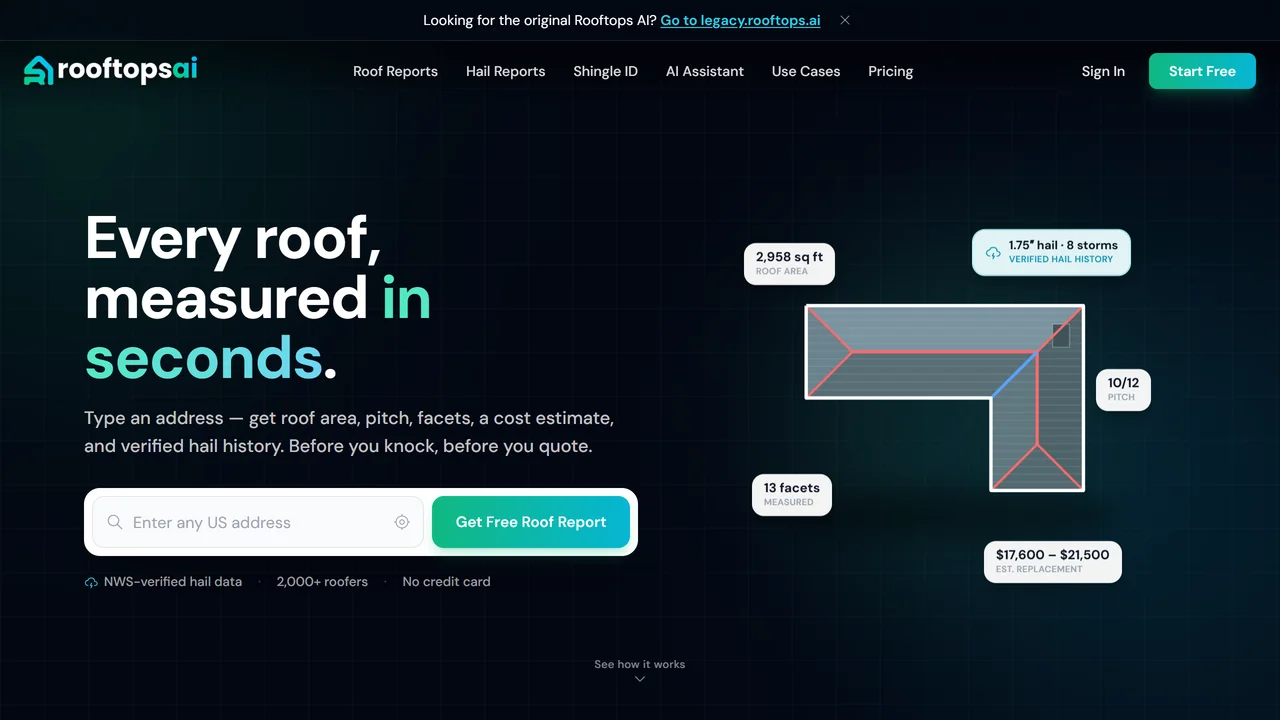Click the Rooftops AI house logo icon
The image size is (1280, 720).
pyautogui.click(x=38, y=70)
